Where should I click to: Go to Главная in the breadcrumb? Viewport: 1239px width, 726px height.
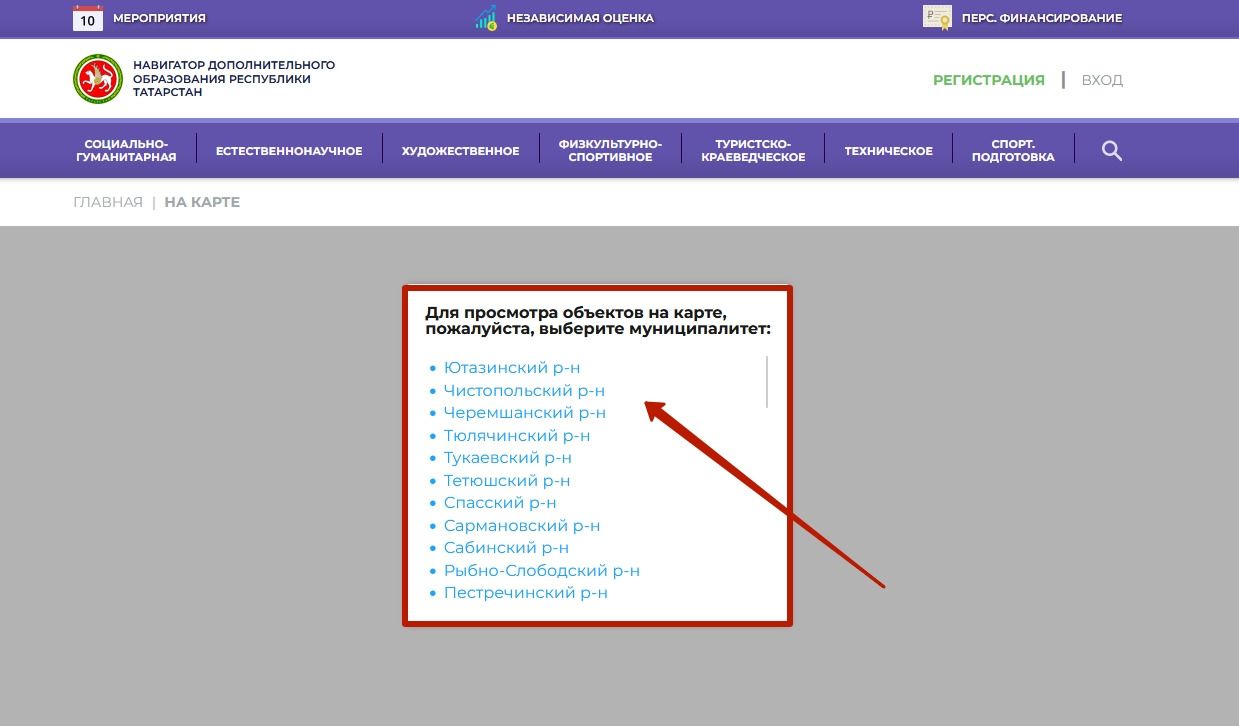point(108,202)
